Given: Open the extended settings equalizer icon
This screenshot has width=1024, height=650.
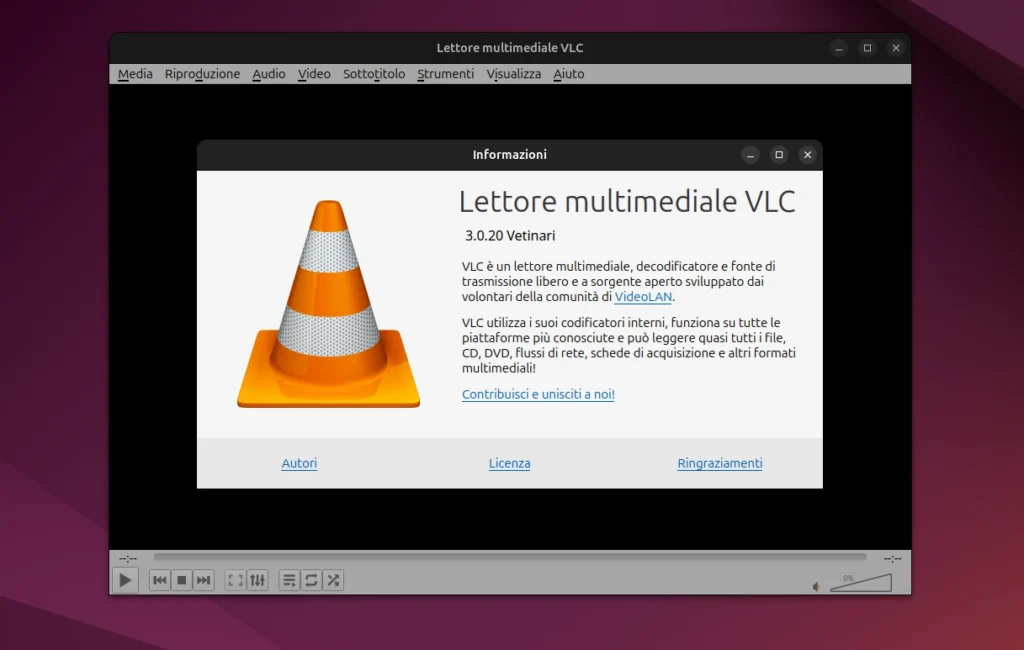Looking at the screenshot, I should tap(257, 580).
